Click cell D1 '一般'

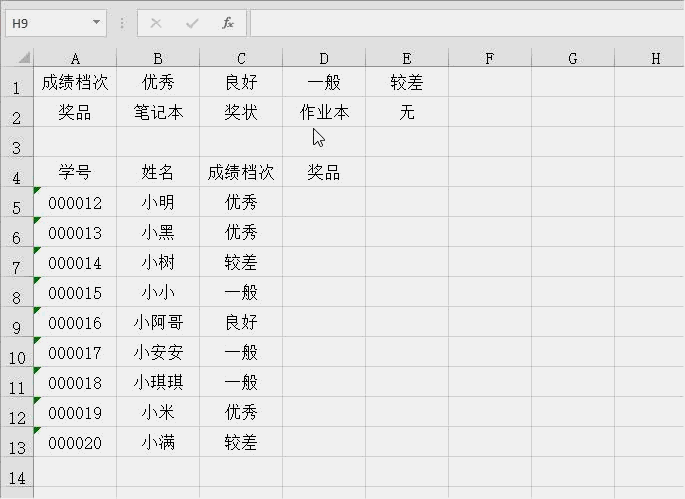[x=324, y=82]
